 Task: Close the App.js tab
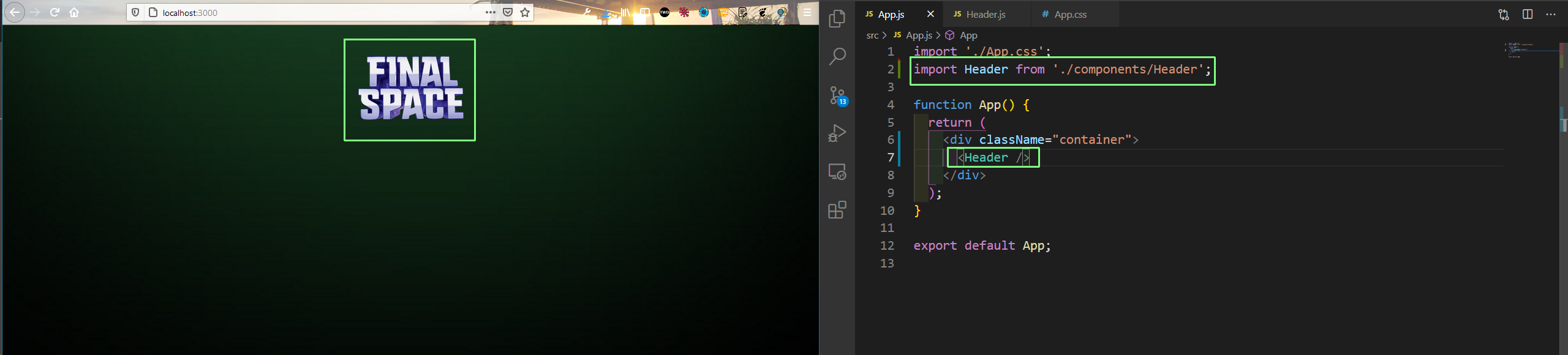930,14
